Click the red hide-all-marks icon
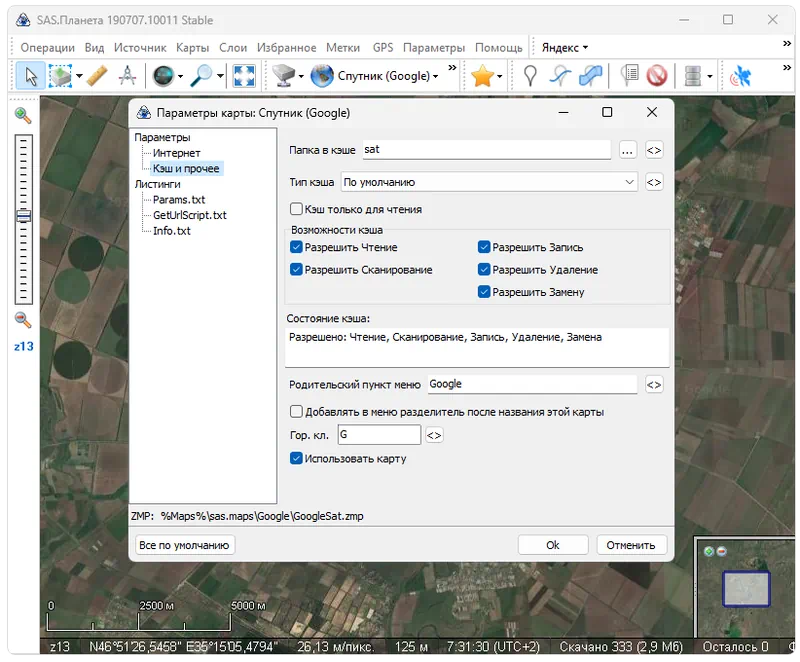The height and width of the screenshot is (662, 800). tap(657, 76)
